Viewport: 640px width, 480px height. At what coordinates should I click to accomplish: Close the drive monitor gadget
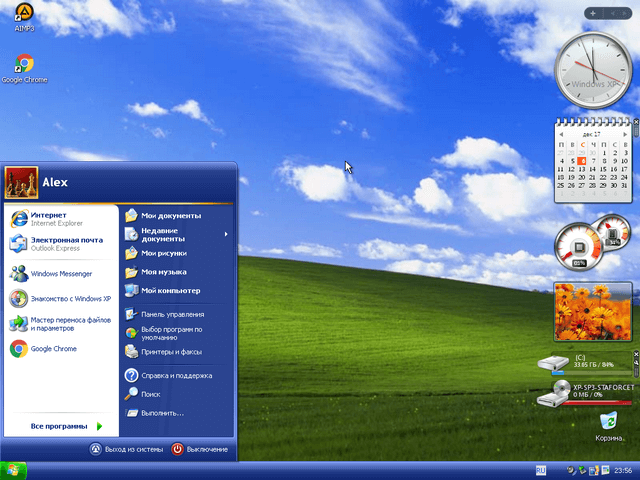click(x=636, y=354)
